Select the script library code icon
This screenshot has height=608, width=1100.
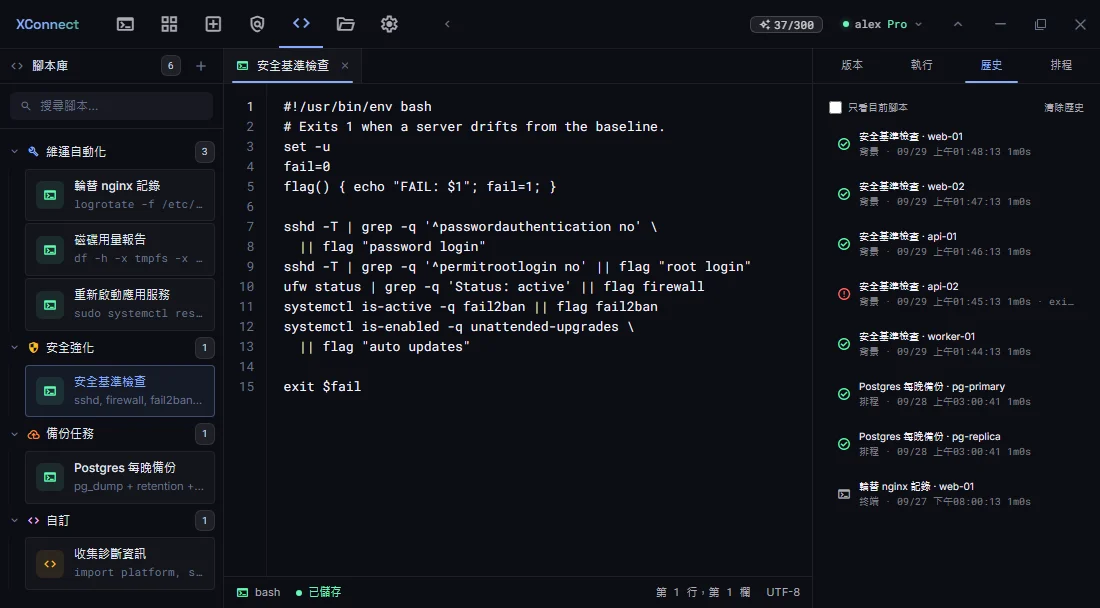[301, 24]
